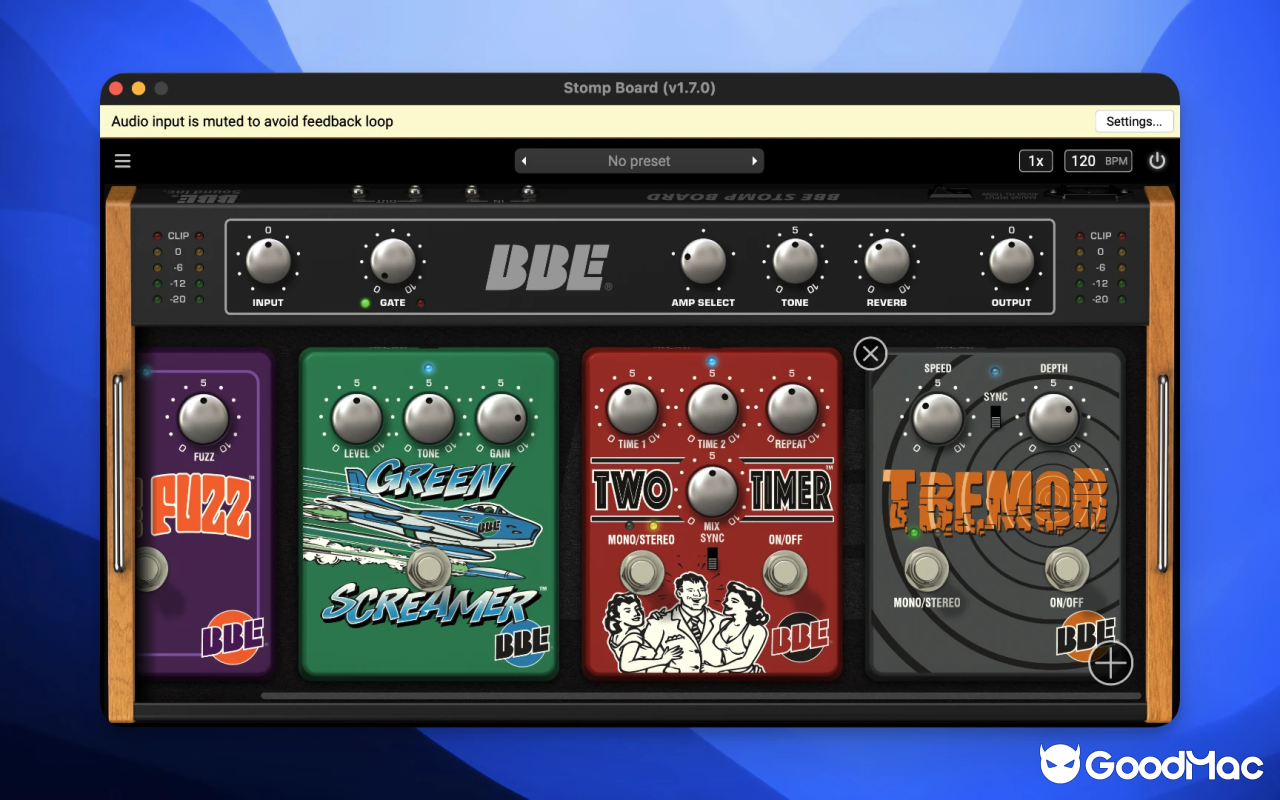Click the X to remove the Two Timer pedal

(x=870, y=353)
